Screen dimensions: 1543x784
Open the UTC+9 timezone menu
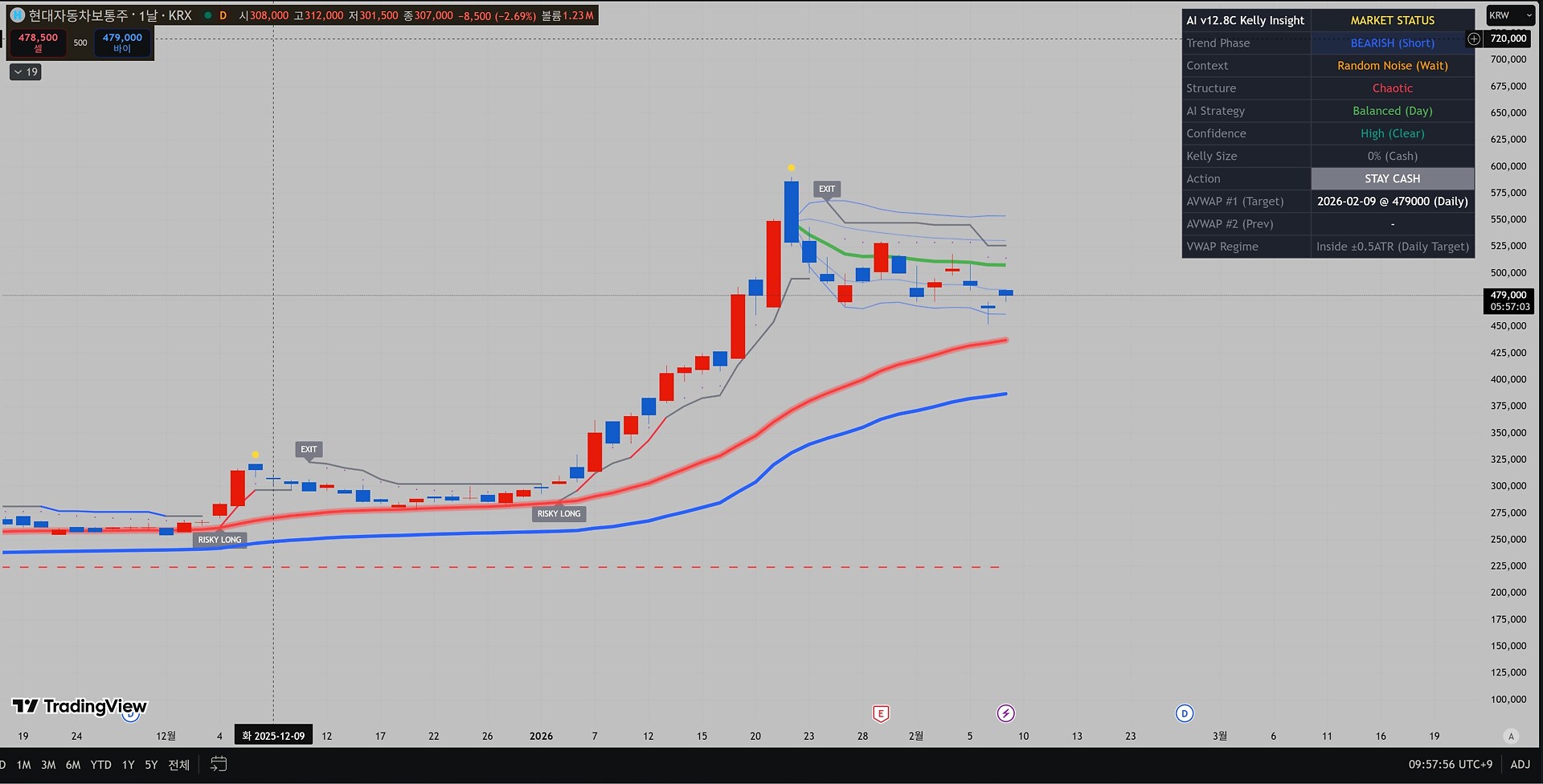[x=1450, y=765]
